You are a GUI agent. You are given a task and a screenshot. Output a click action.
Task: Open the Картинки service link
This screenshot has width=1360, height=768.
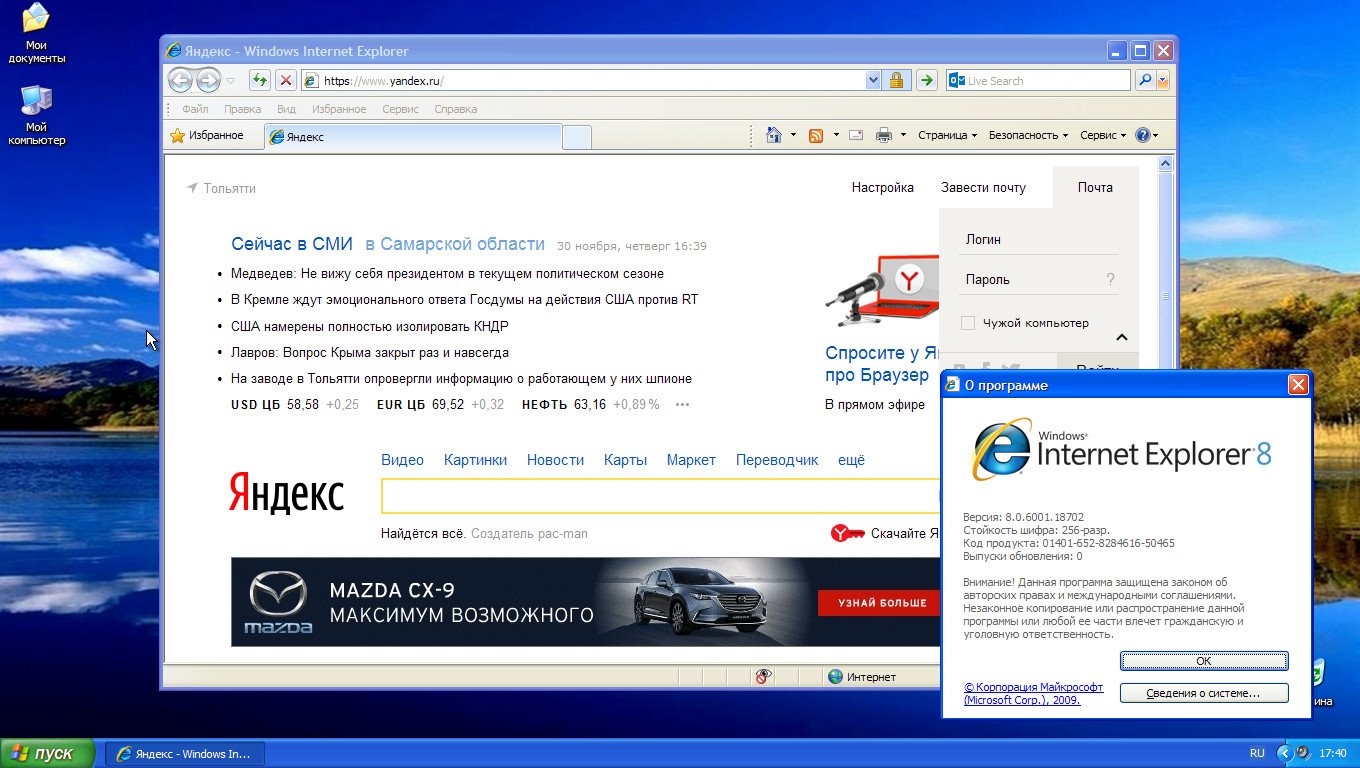pos(475,460)
